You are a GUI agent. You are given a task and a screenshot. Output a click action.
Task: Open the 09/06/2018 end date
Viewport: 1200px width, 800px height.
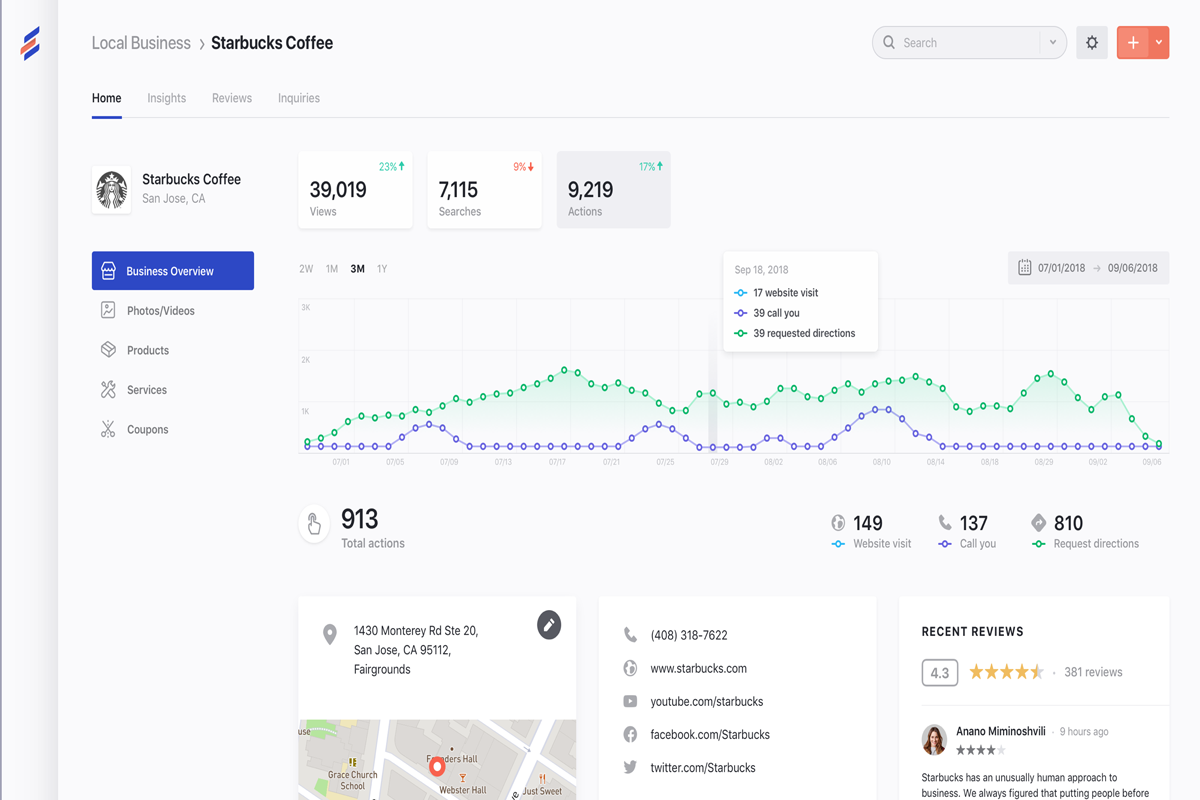(1132, 268)
